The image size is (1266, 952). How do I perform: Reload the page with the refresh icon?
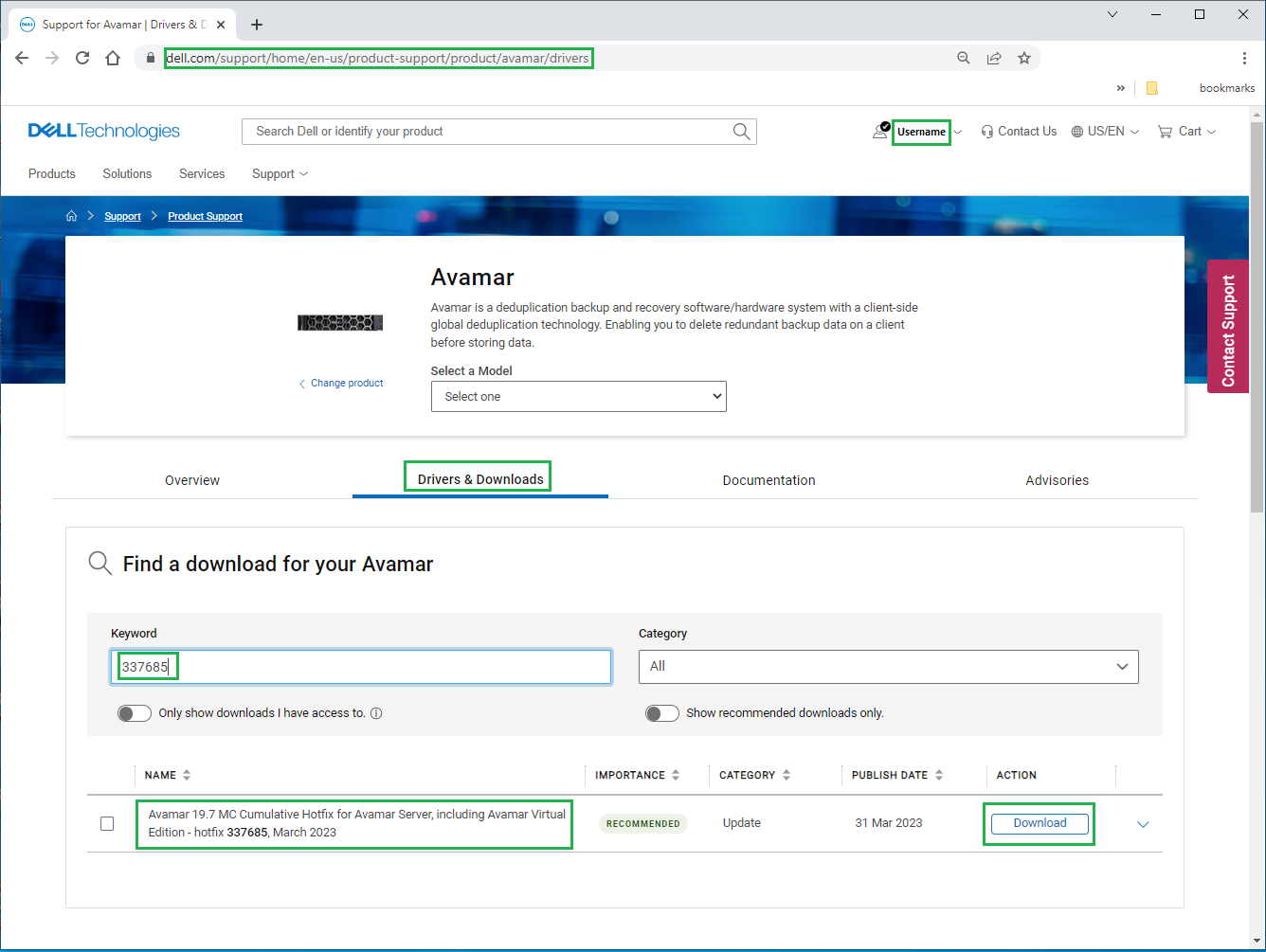(x=82, y=58)
